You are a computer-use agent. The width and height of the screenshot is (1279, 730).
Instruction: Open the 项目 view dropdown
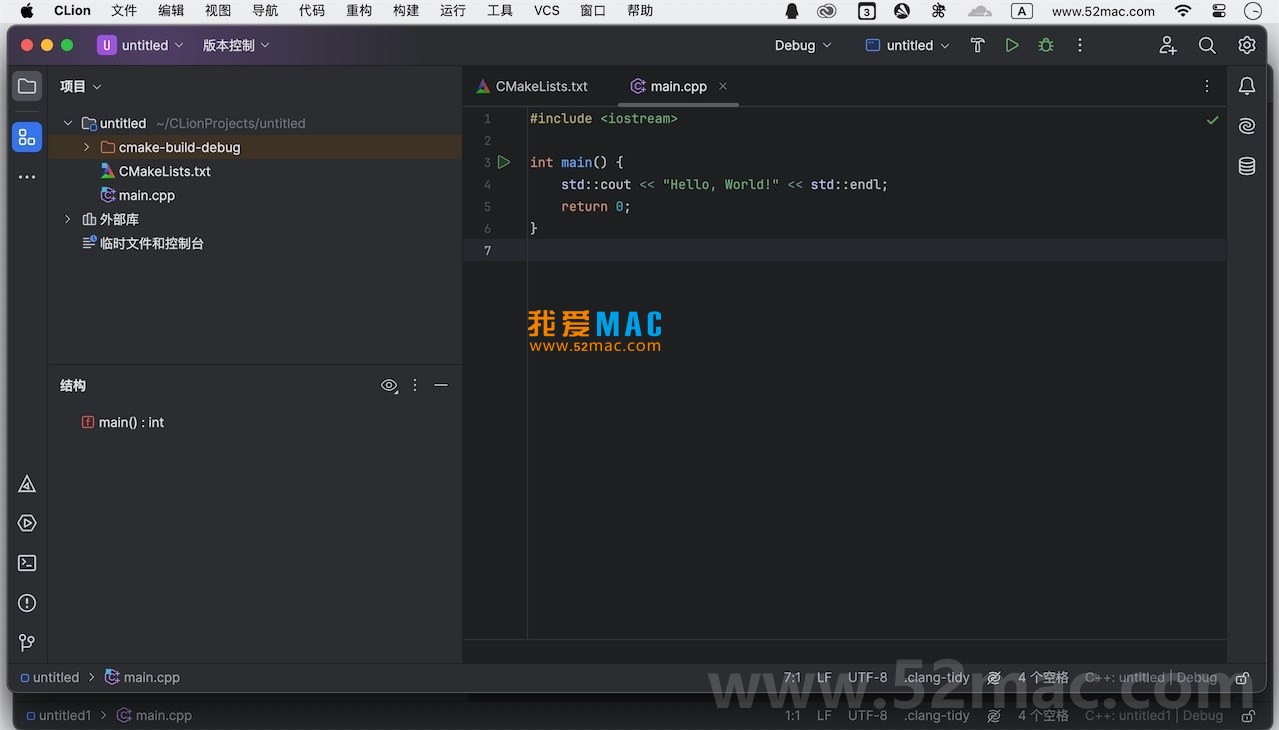(x=81, y=86)
